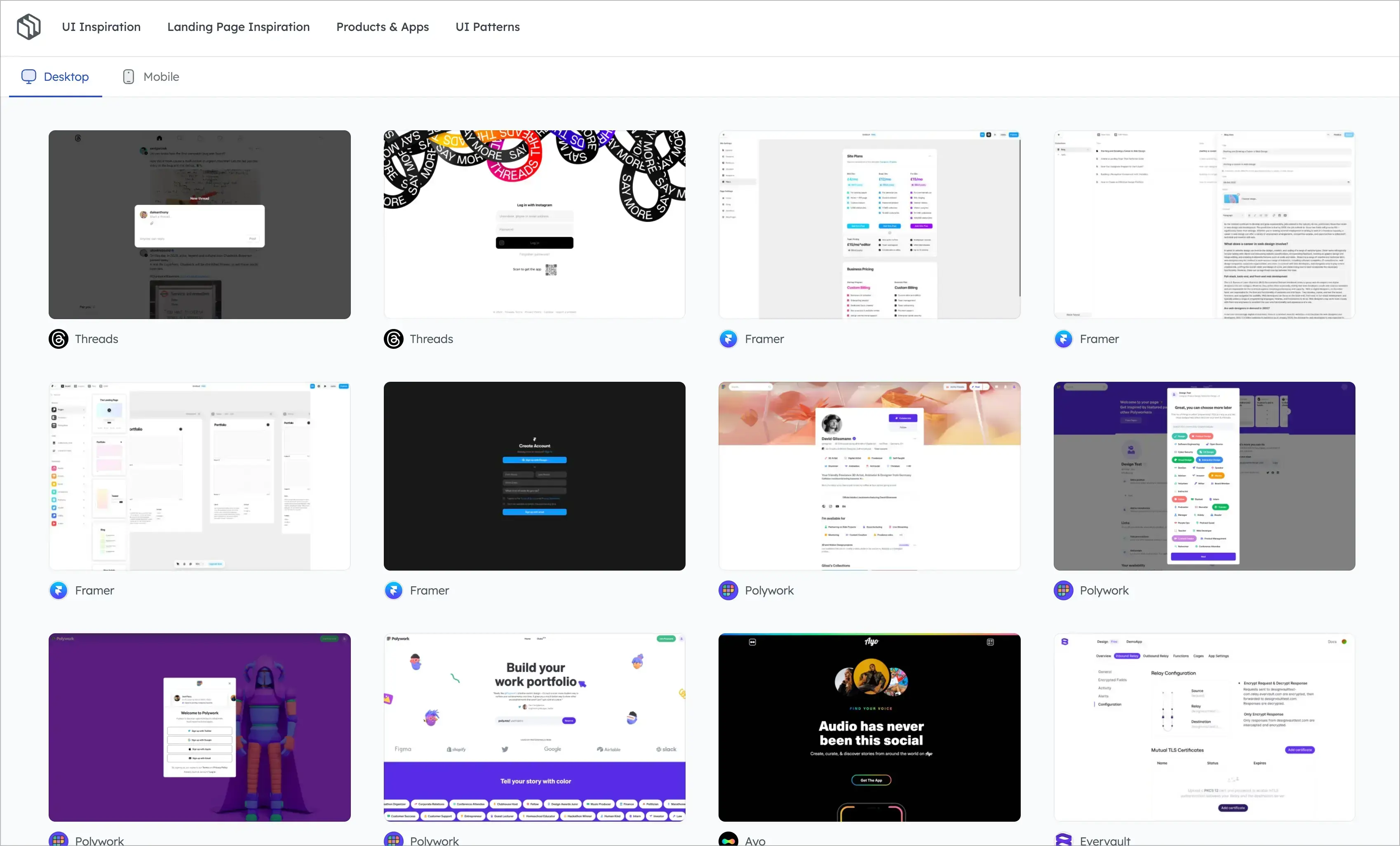Open the Ayo product link
Image resolution: width=1400 pixels, height=846 pixels.
click(x=755, y=840)
